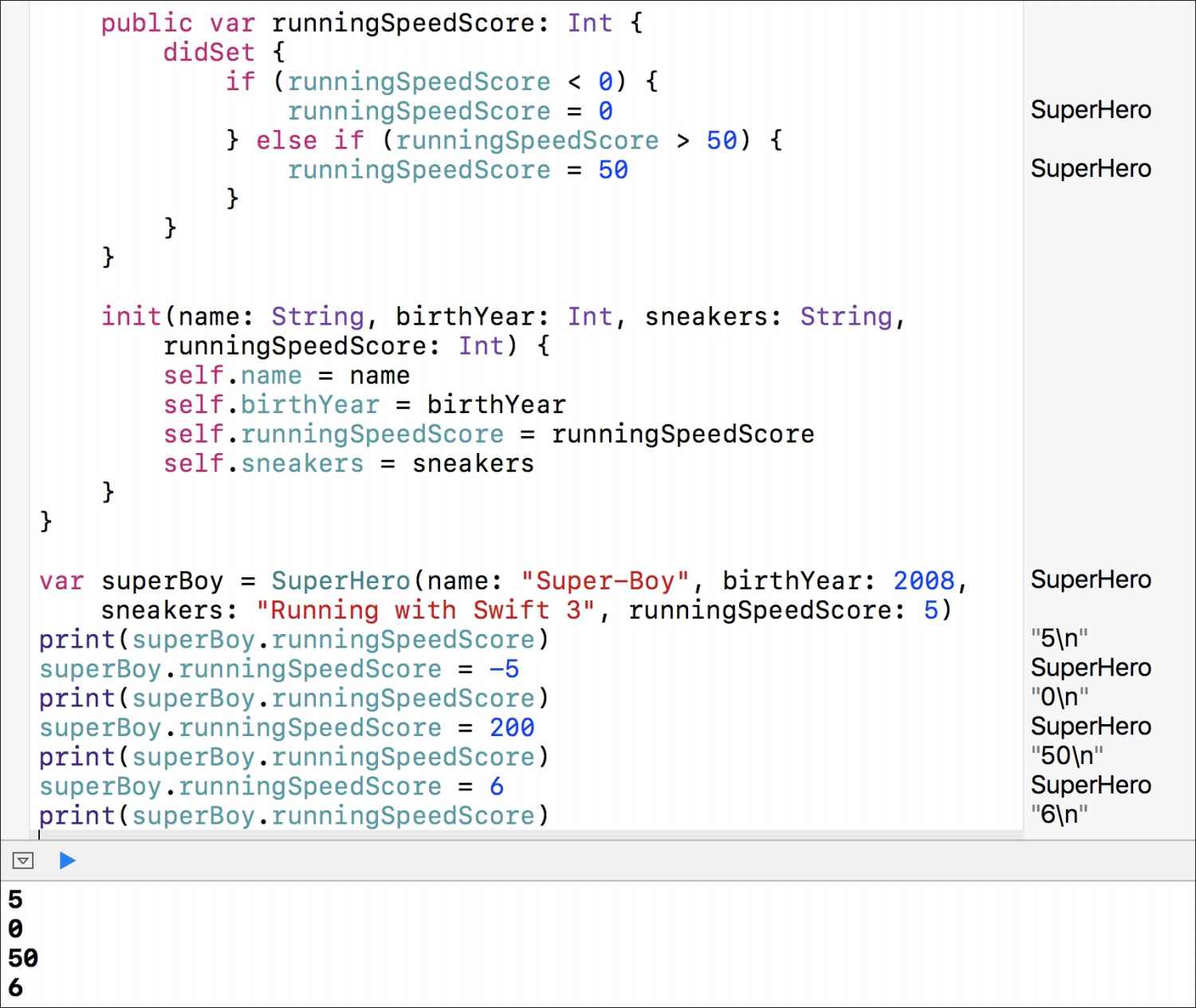Click the "5\n" result in sidebar
The image size is (1196, 1008).
[1059, 639]
